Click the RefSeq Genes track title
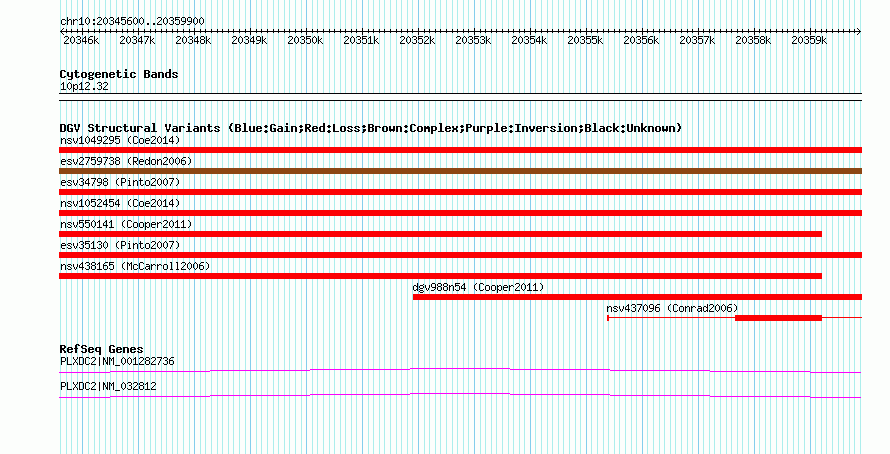The height and width of the screenshot is (454, 890). tap(101, 349)
